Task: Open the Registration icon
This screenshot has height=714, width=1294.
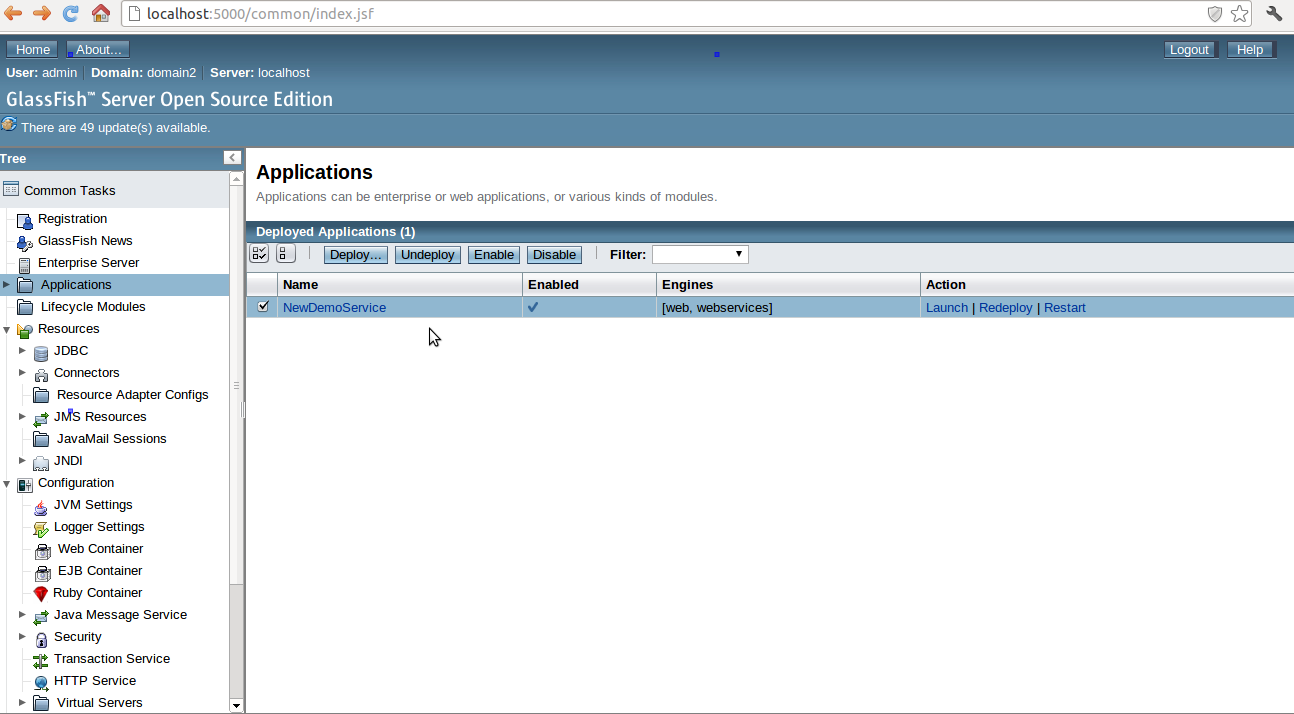Action: (23, 218)
